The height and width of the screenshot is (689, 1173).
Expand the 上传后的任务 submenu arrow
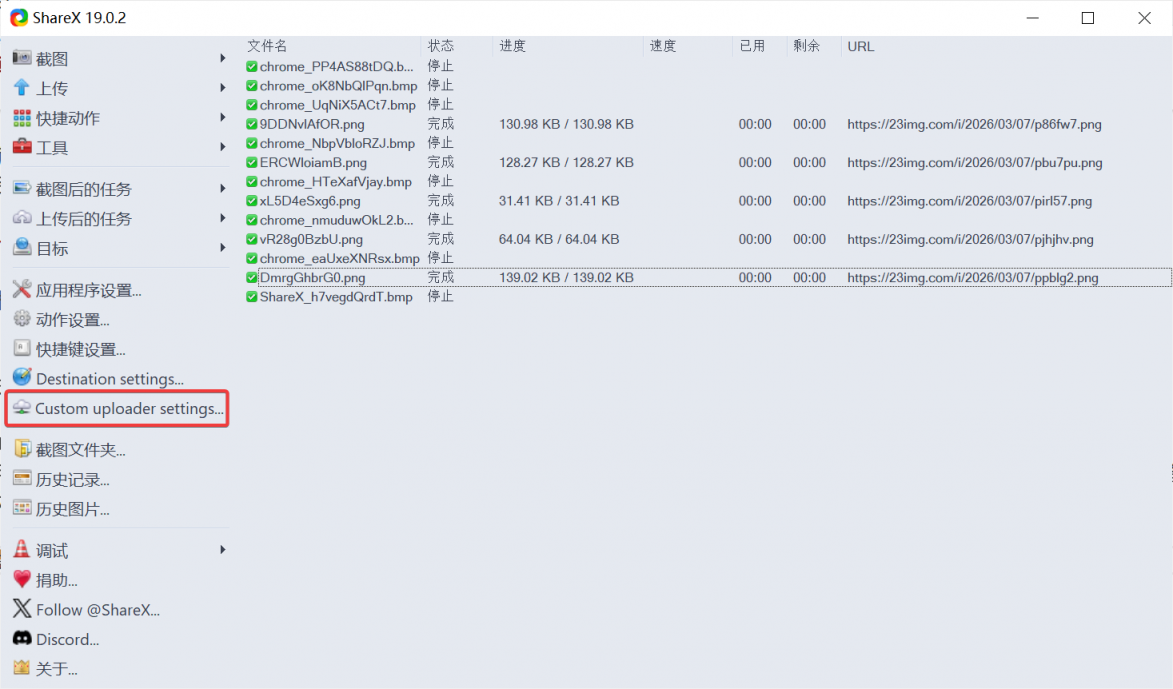pyautogui.click(x=222, y=218)
